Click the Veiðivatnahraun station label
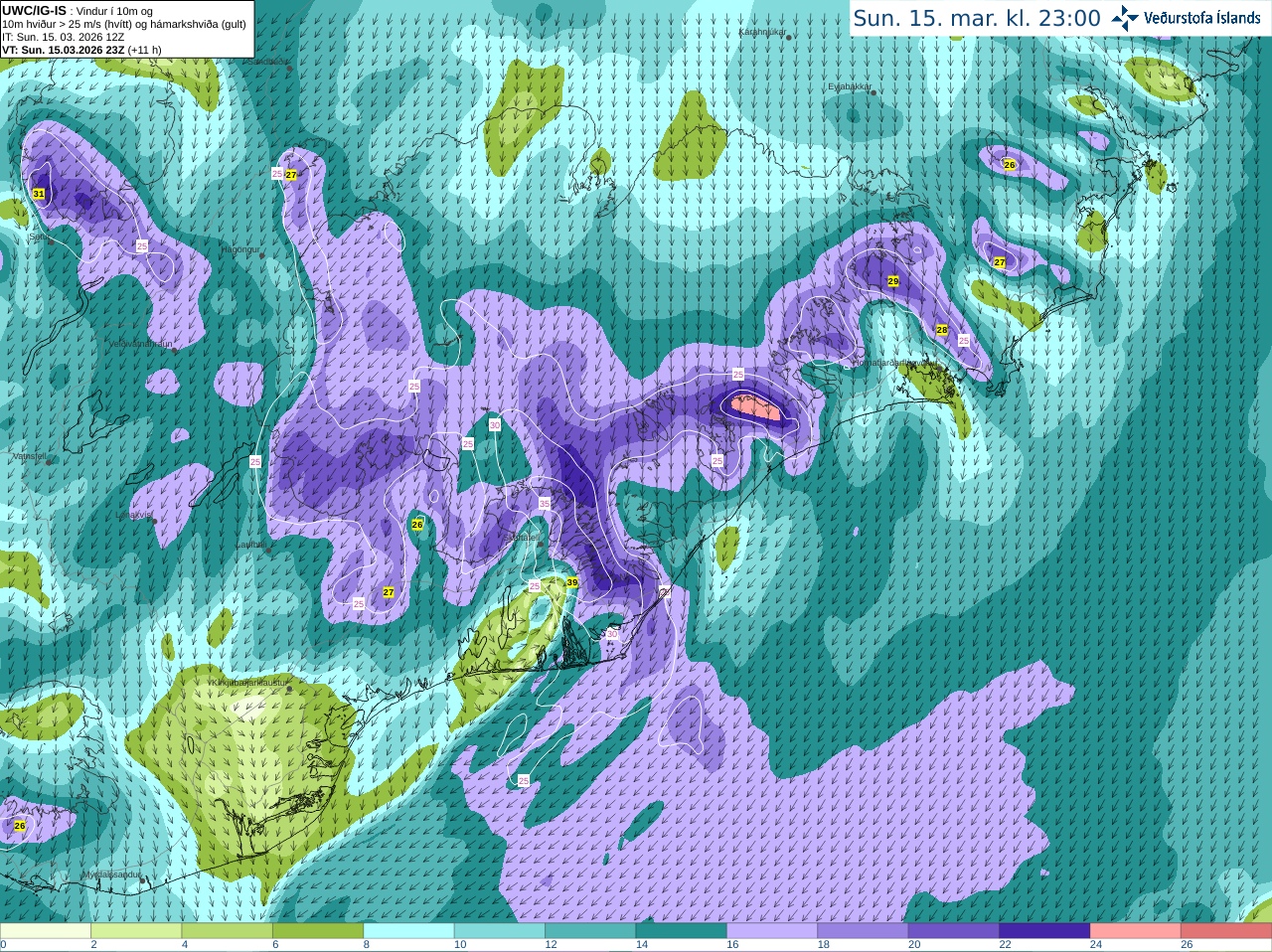This screenshot has width=1272, height=952. click(140, 343)
